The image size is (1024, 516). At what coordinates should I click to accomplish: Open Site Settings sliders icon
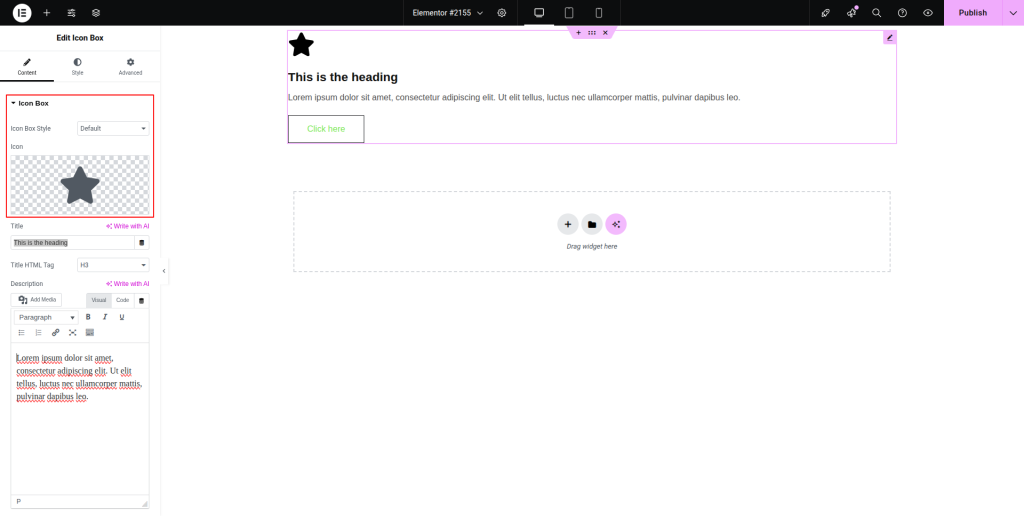(x=71, y=13)
